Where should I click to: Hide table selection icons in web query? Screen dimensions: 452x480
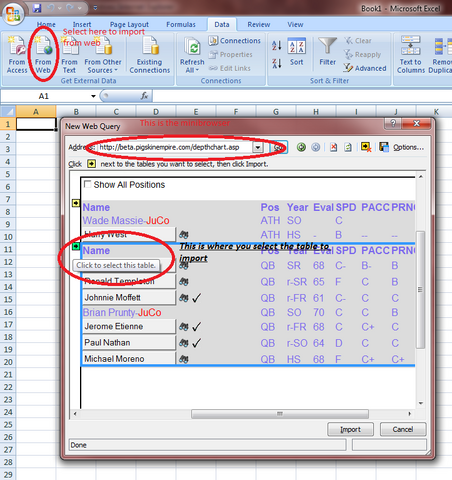[366, 147]
